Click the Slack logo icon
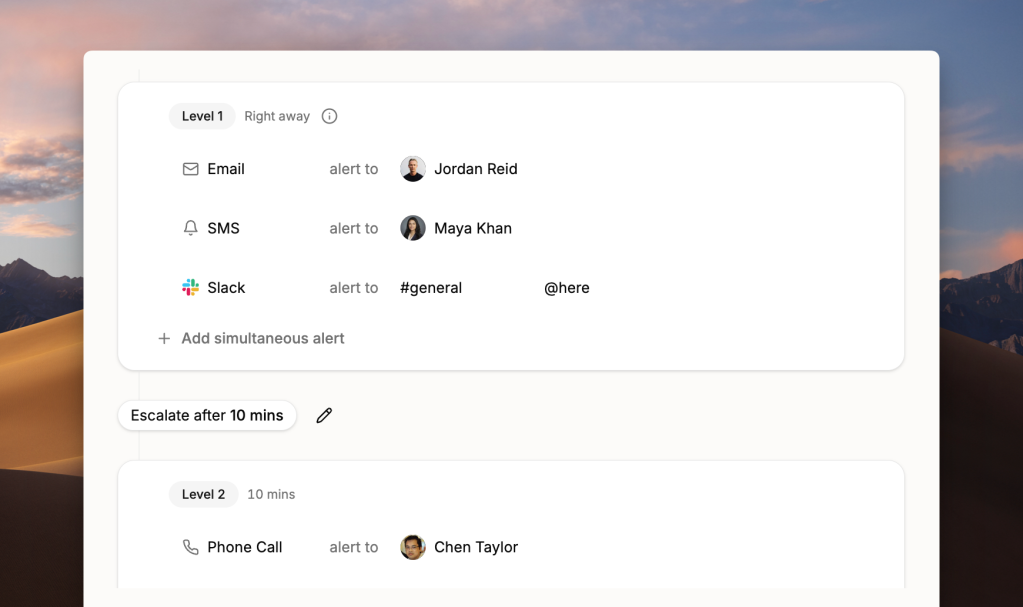 click(x=191, y=288)
